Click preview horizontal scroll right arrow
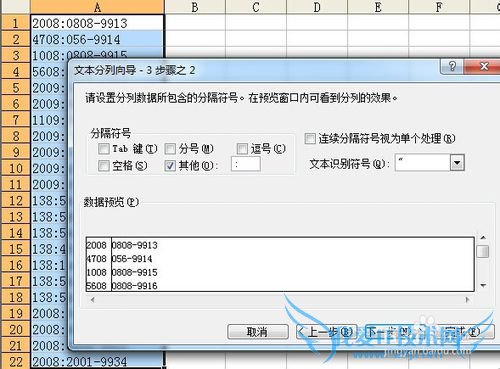This screenshot has height=369, width=500. click(468, 300)
